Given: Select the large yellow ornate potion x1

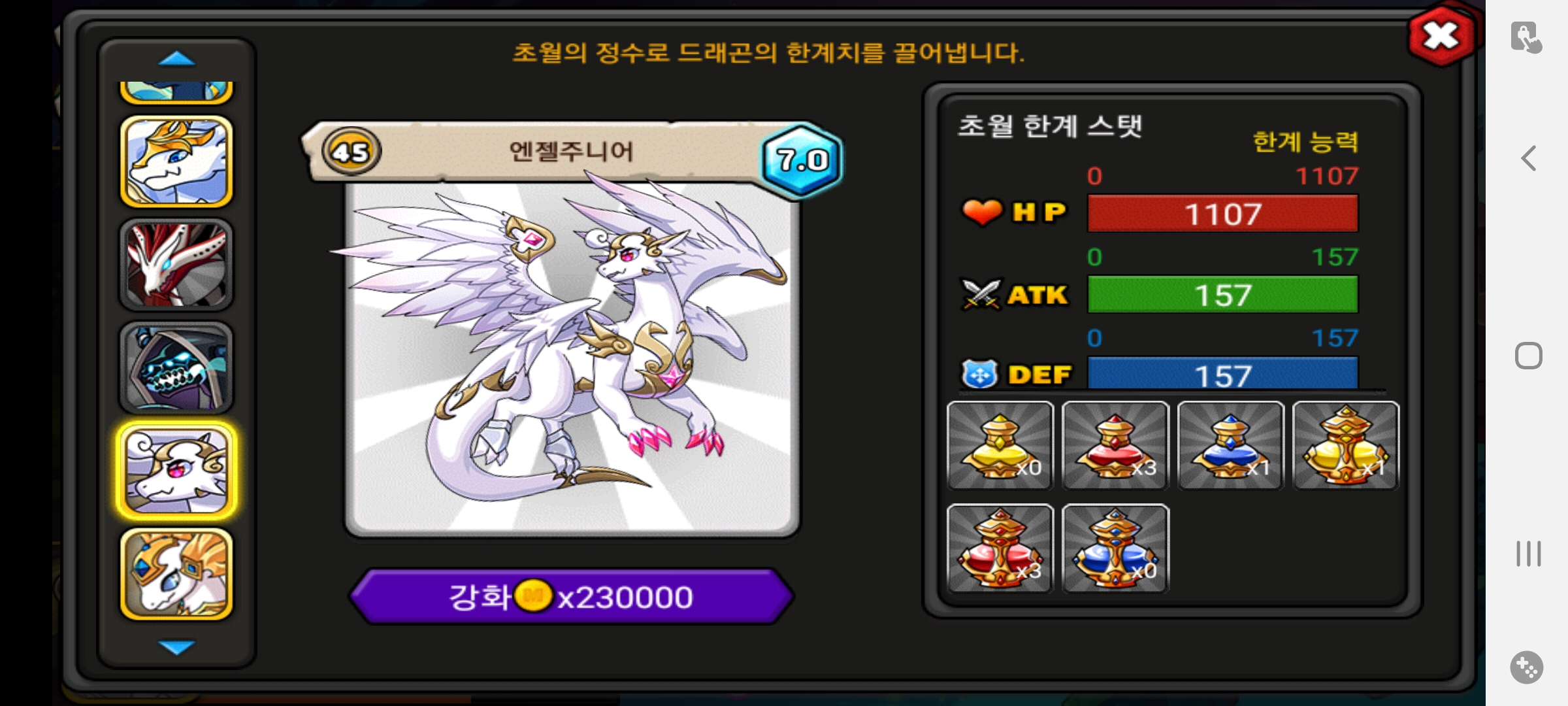Looking at the screenshot, I should coord(1346,446).
